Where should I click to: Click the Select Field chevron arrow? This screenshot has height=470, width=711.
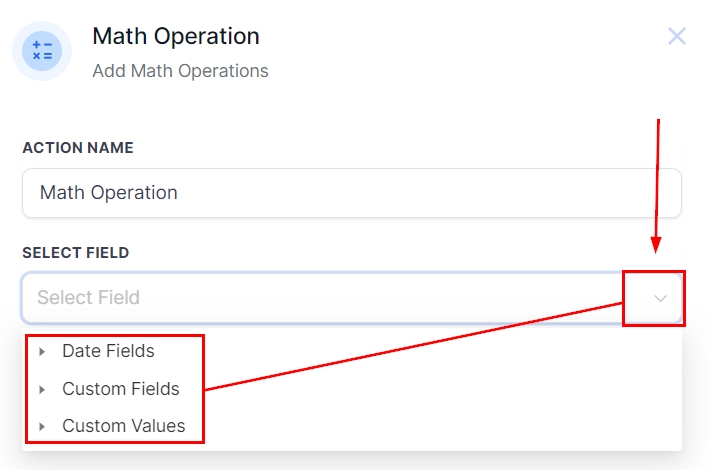pos(660,298)
